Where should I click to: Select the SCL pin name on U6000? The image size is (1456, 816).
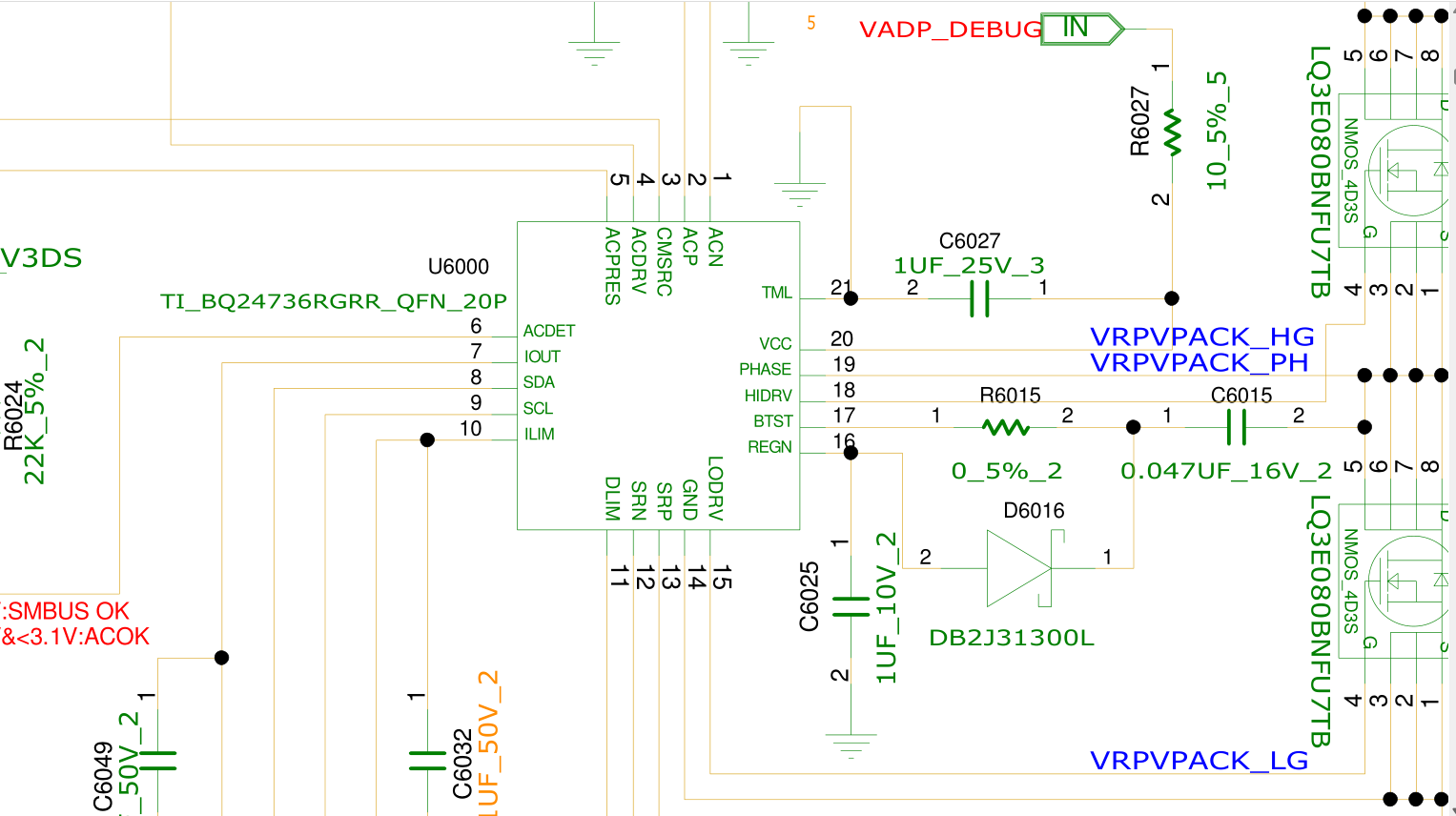pos(538,408)
